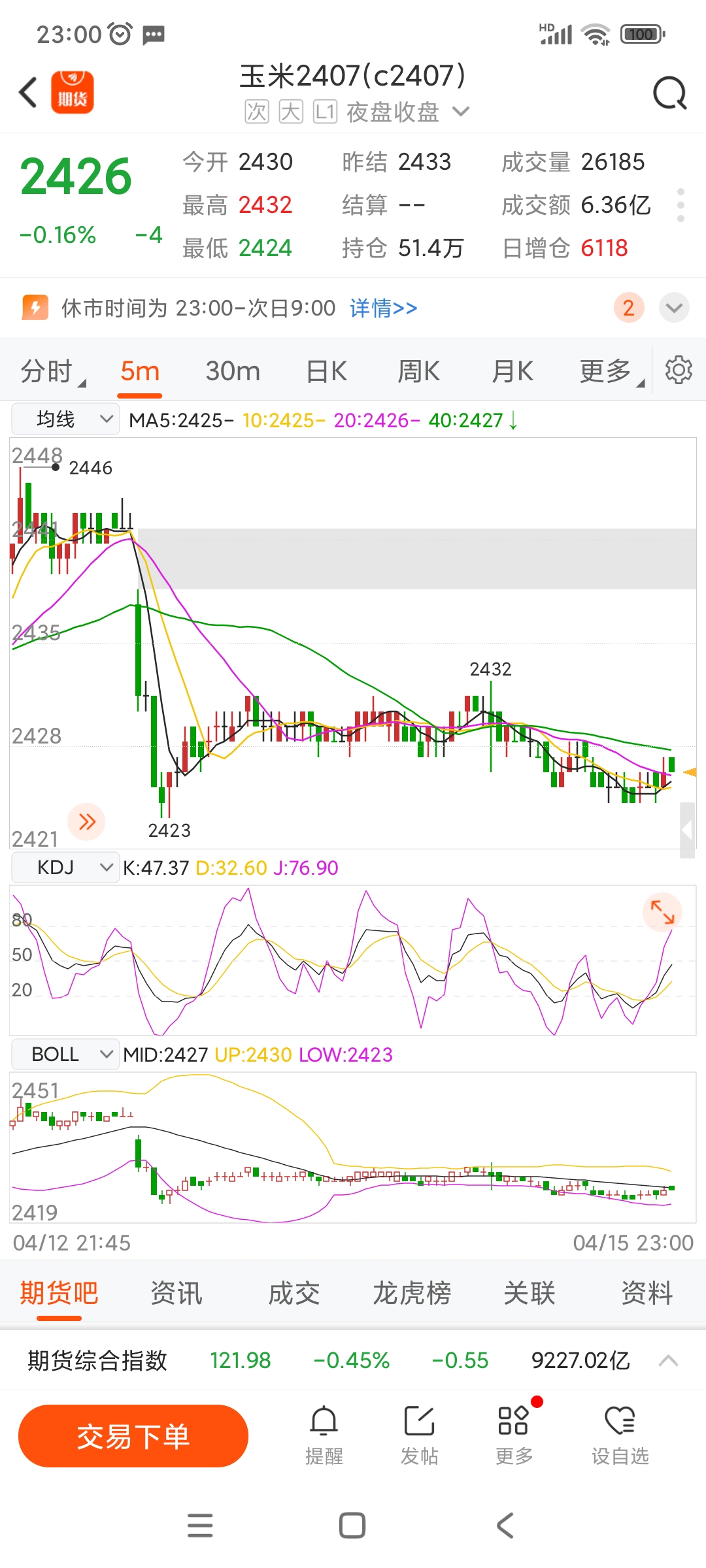Select the 分时 chart tab
Screen dimensions: 706x1568
54,371
